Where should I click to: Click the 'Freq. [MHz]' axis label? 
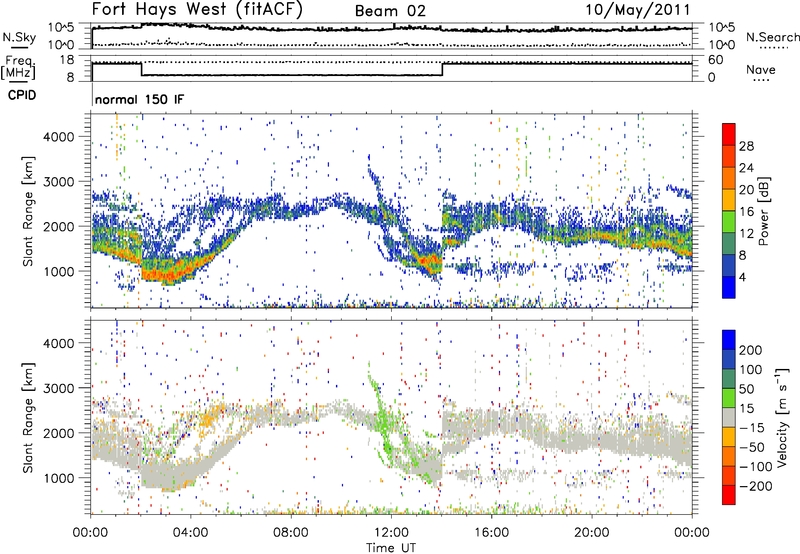coord(19,68)
